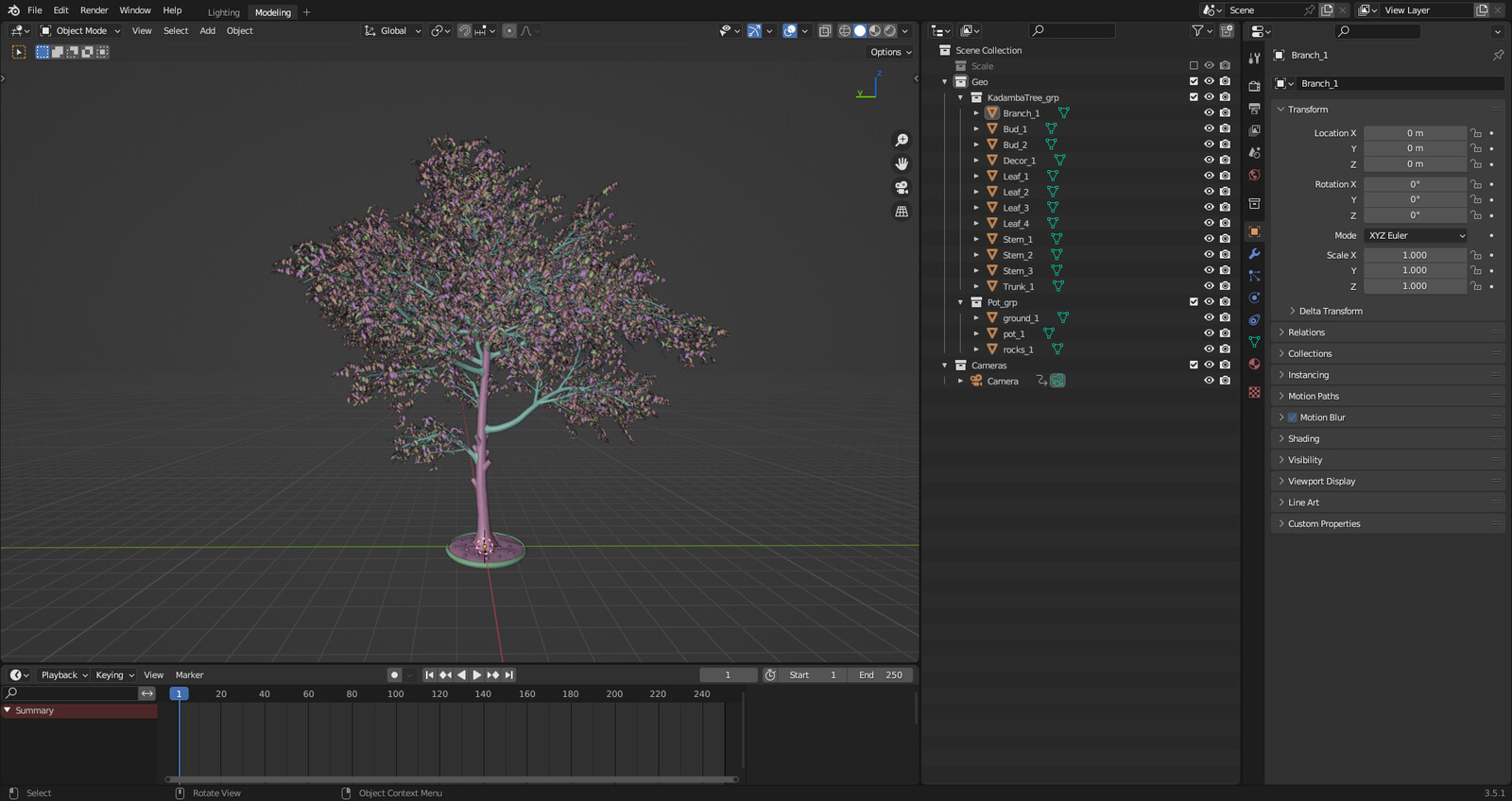Disable Camera in renders via camera icon
This screenshot has height=801, width=1512.
point(1225,381)
